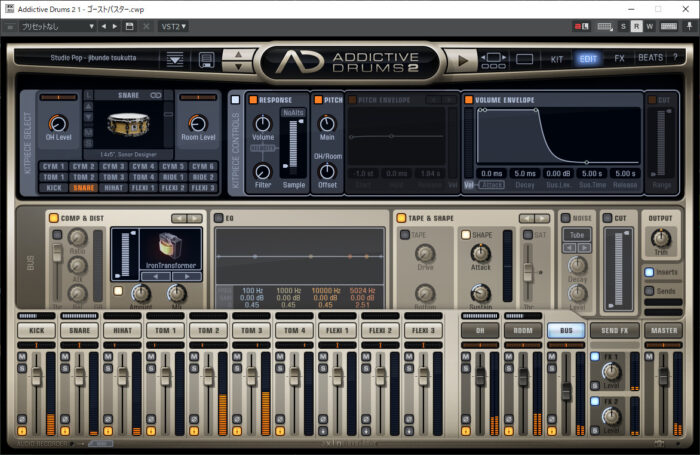Select the HIHAT kitpiece button
The height and width of the screenshot is (455, 700).
click(113, 188)
